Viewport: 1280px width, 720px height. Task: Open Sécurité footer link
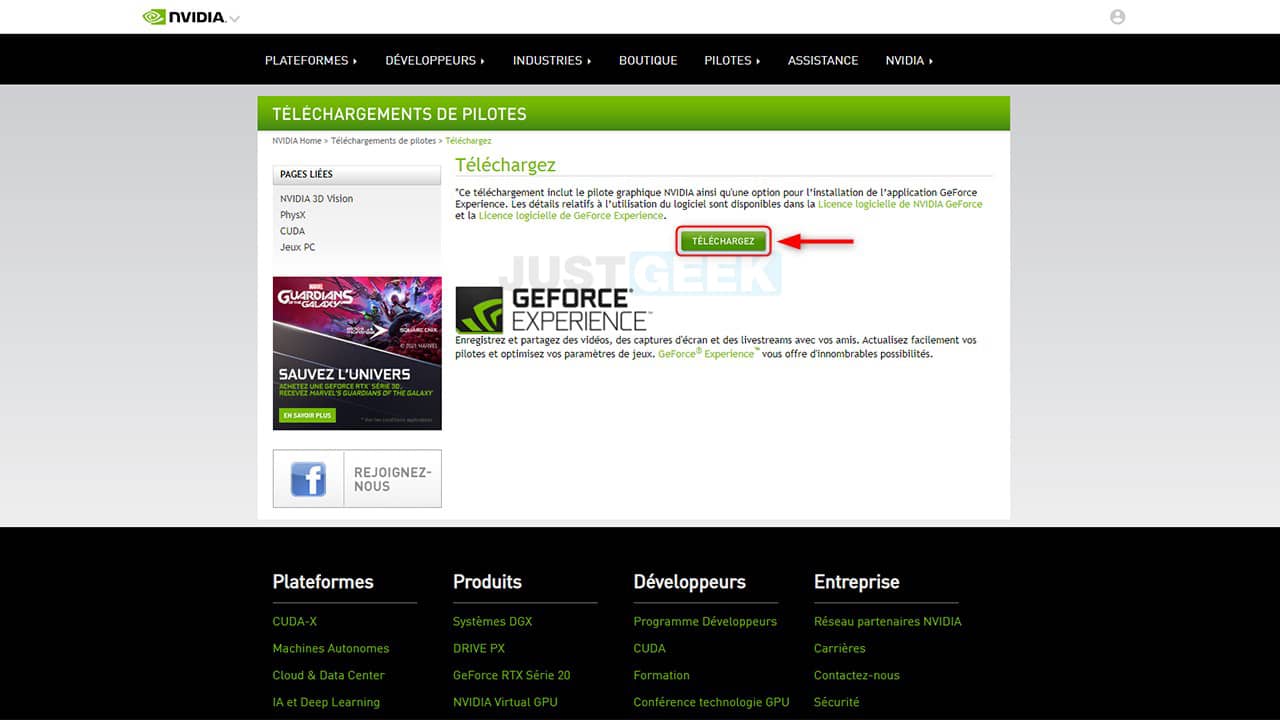coord(837,702)
